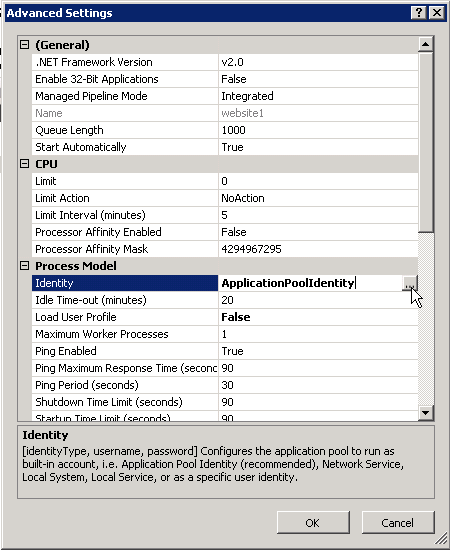Screen dimensions: 450x551
Task: Select the Enable 32-Bit Applications value
Action: click(x=318, y=79)
